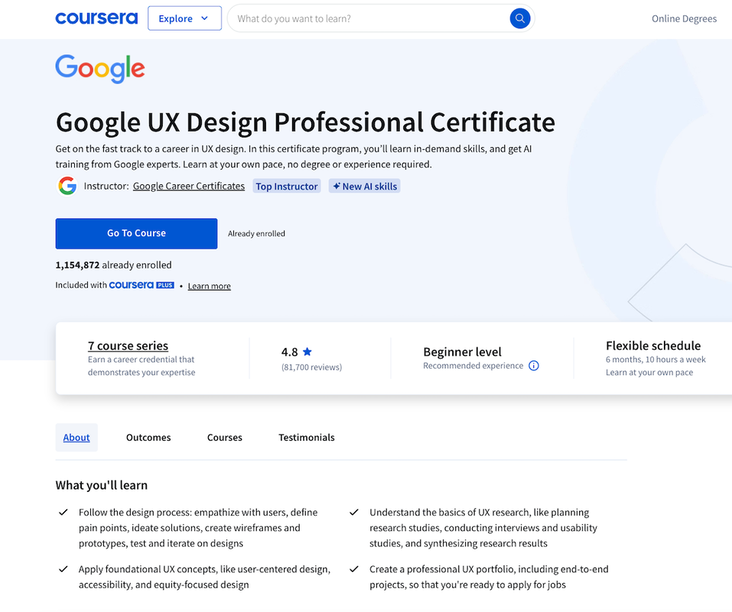Click 'Learn at your own pace' text
732x612 pixels.
point(649,373)
